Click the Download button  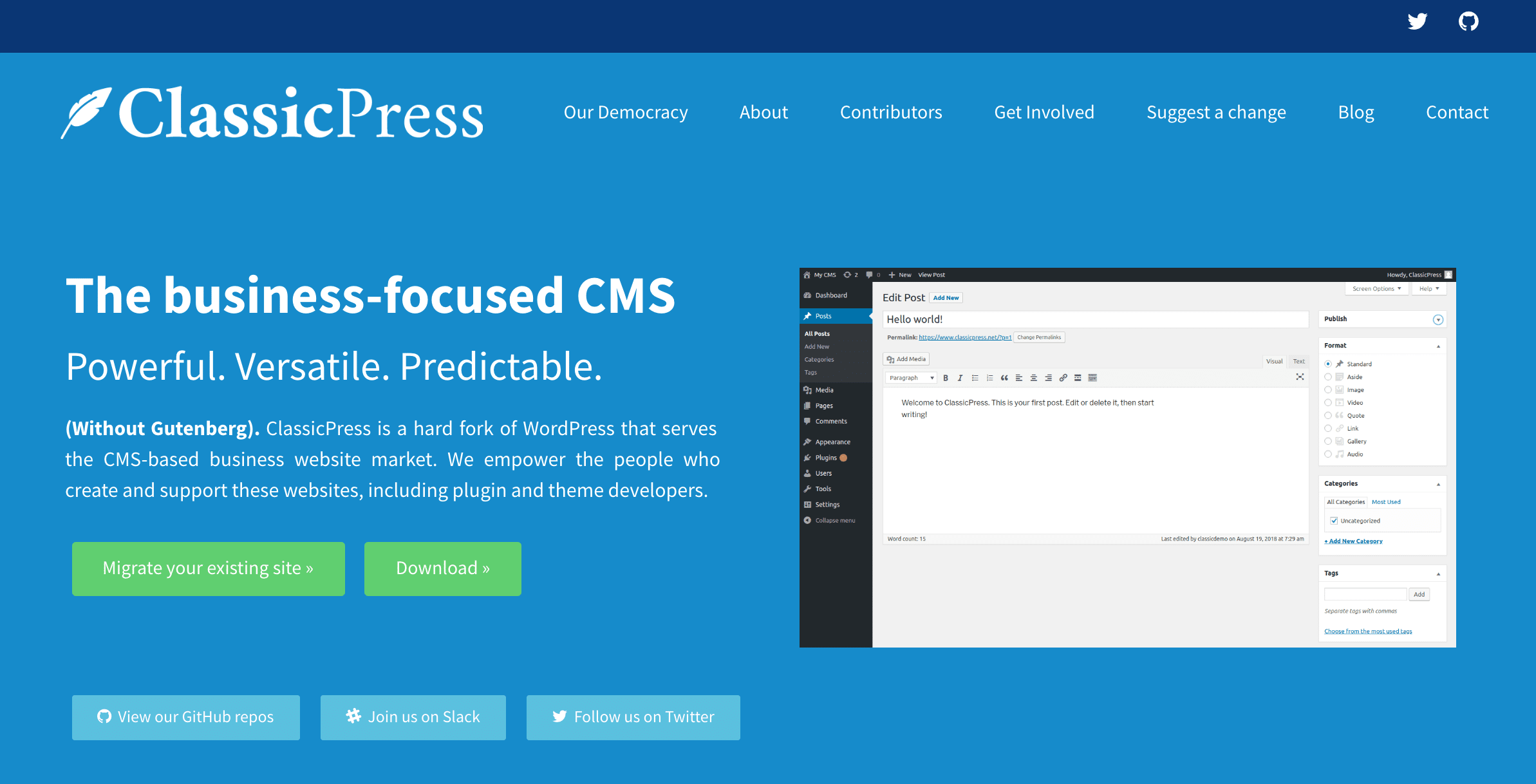[x=442, y=568]
